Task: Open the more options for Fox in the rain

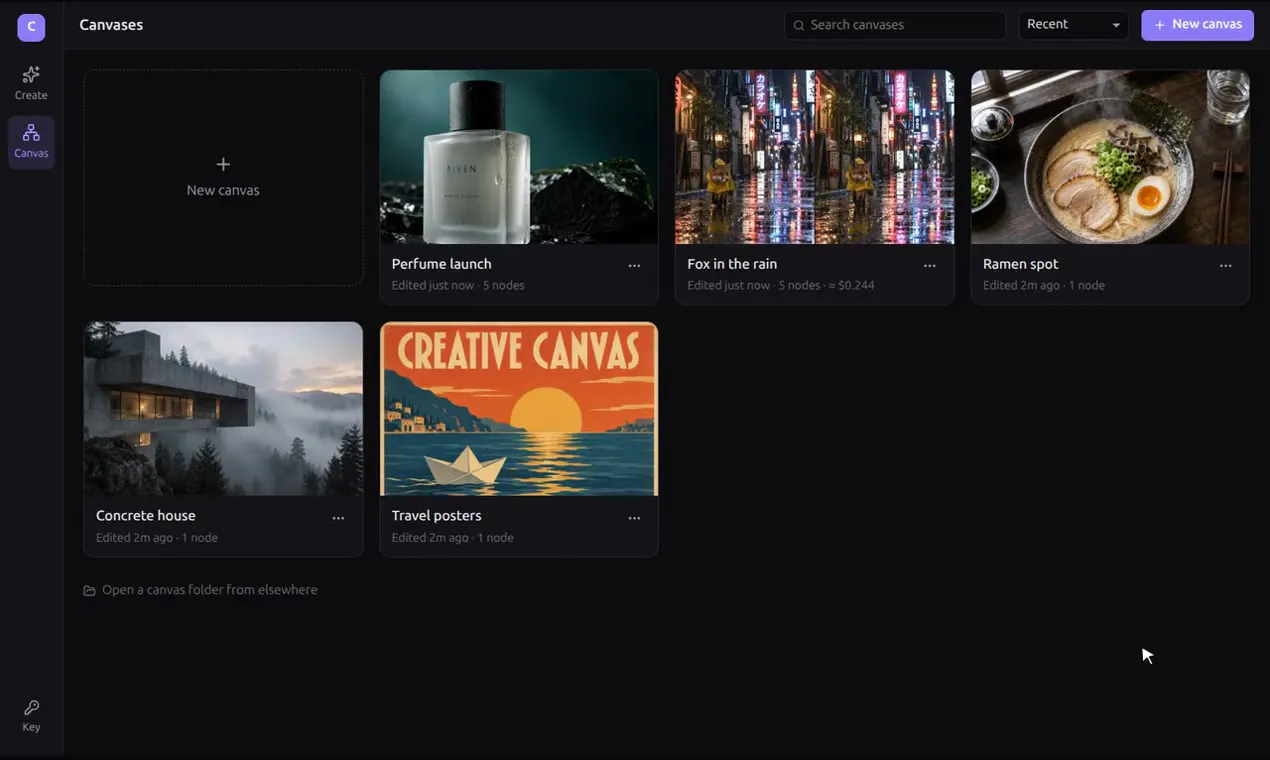Action: (x=930, y=266)
